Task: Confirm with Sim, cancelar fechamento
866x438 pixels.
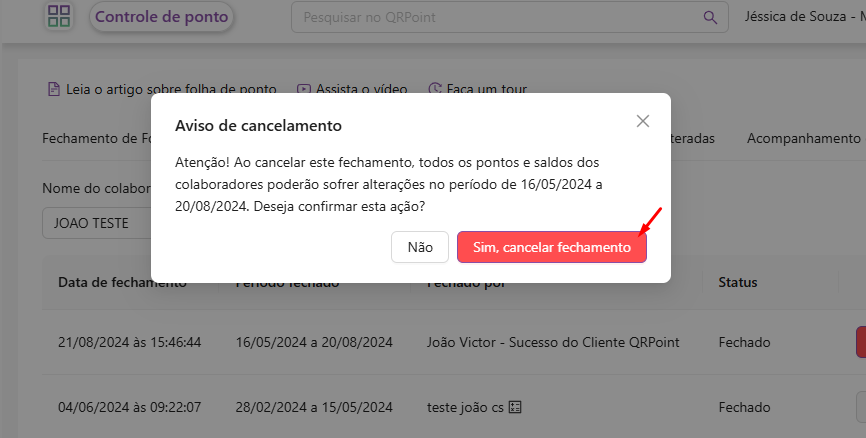Action: pos(552,247)
